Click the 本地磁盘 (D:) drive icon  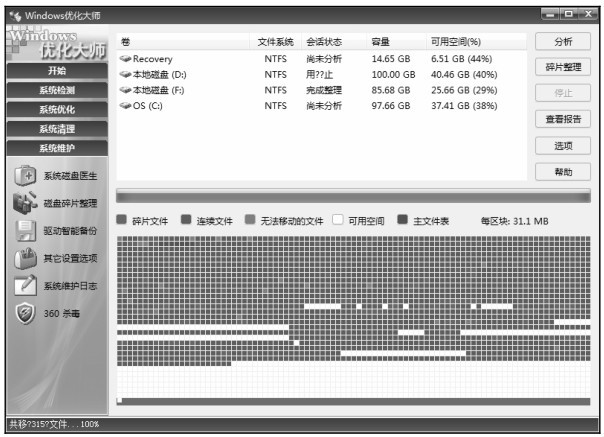point(125,74)
